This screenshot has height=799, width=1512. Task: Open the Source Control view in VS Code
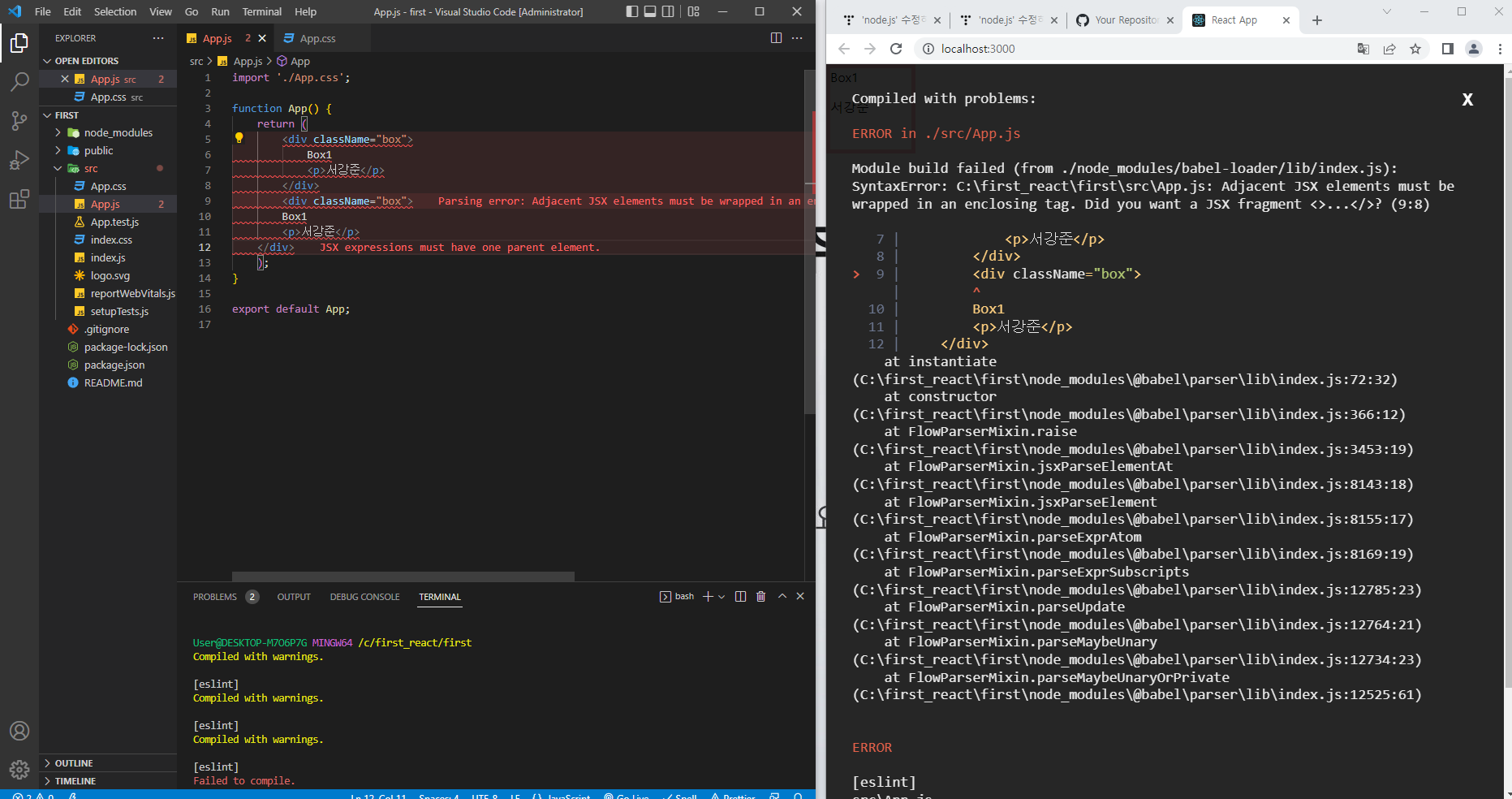[x=19, y=121]
